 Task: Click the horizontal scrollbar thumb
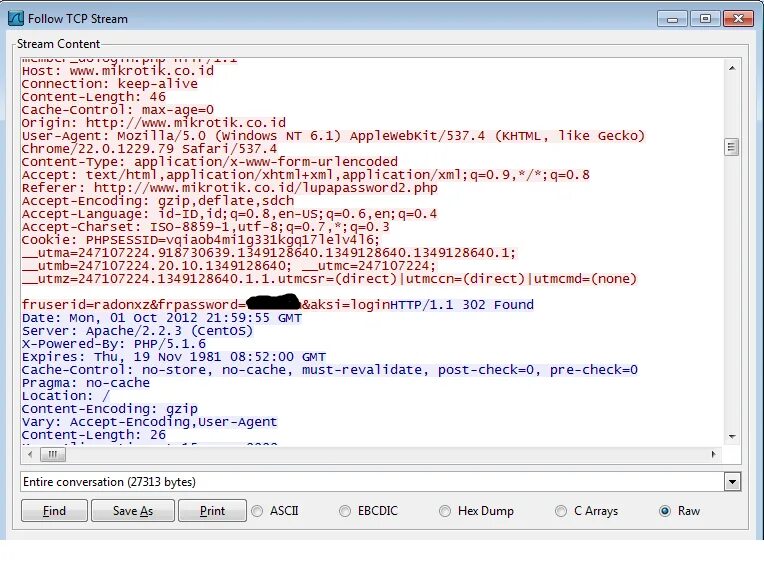pos(53,454)
